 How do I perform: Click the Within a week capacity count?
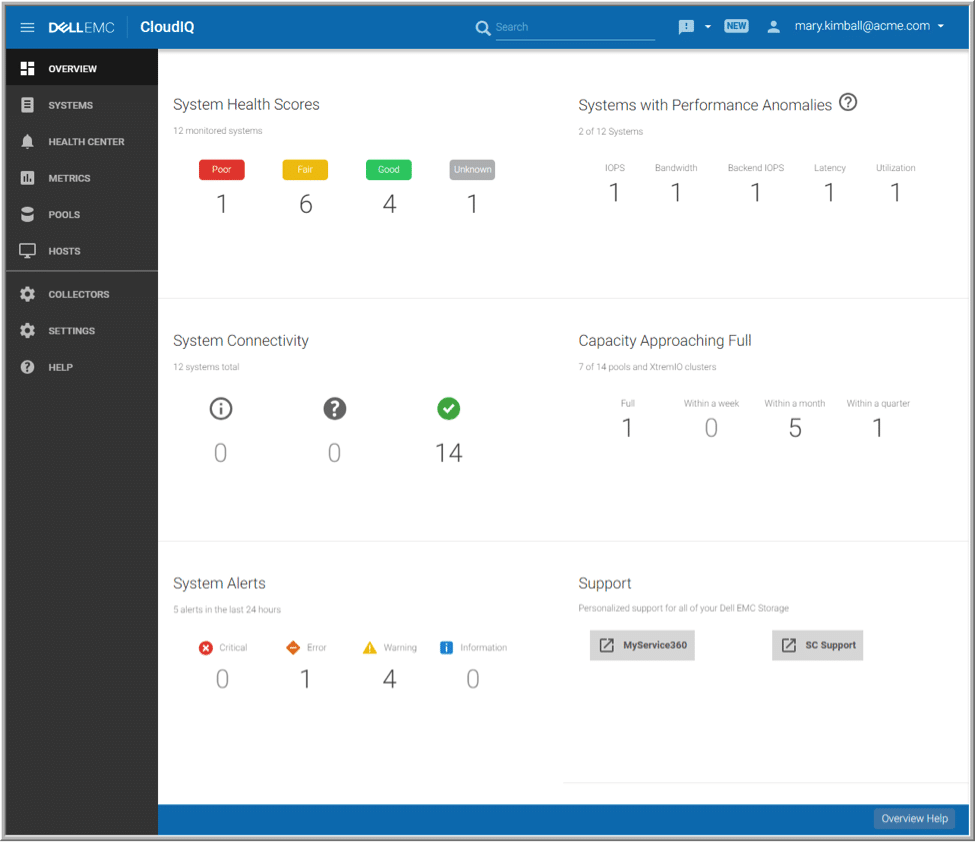point(711,428)
